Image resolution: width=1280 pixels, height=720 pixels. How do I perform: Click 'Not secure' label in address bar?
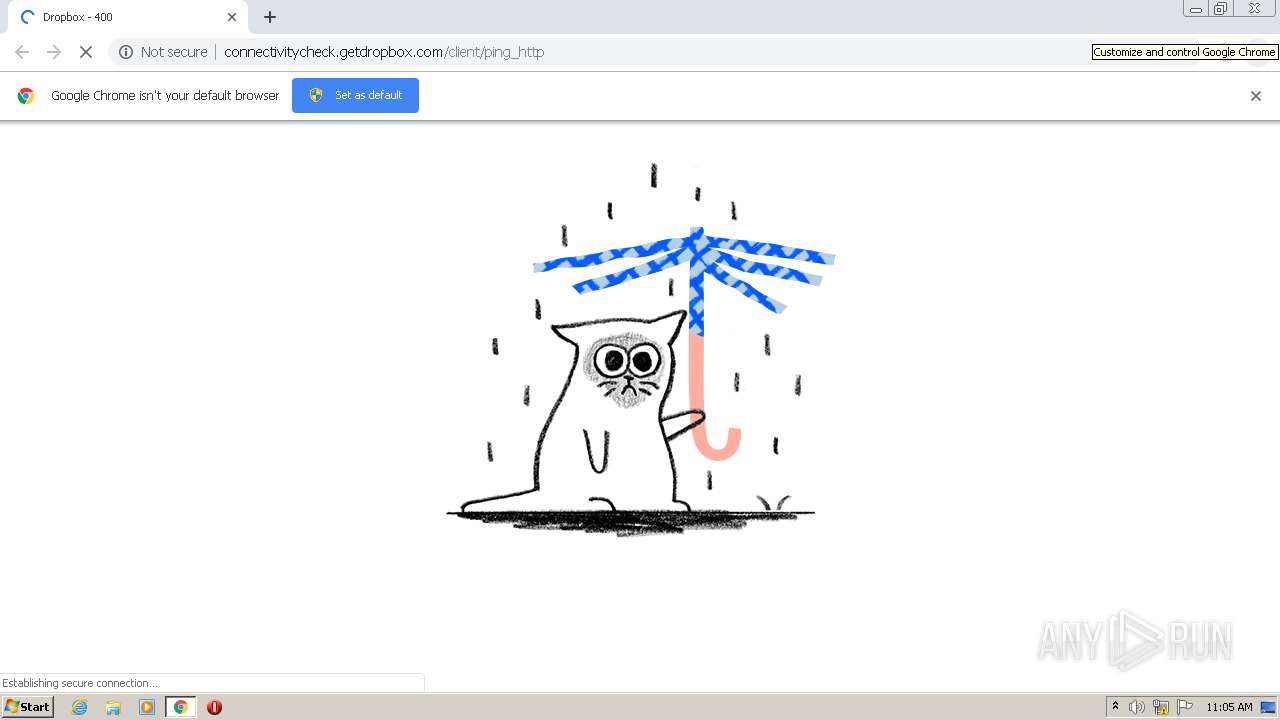click(x=174, y=52)
